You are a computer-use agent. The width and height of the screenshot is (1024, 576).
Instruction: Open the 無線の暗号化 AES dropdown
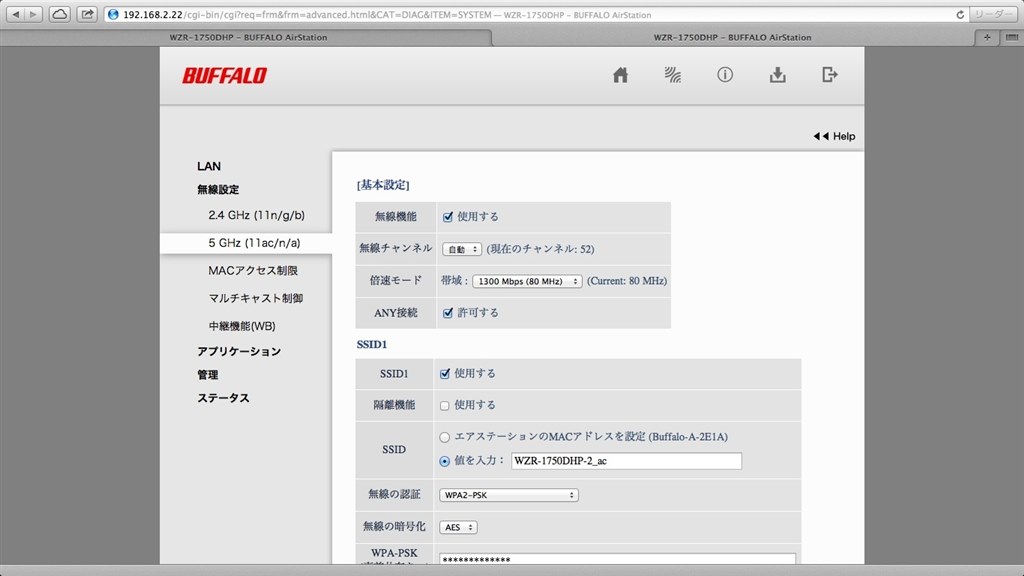click(458, 527)
